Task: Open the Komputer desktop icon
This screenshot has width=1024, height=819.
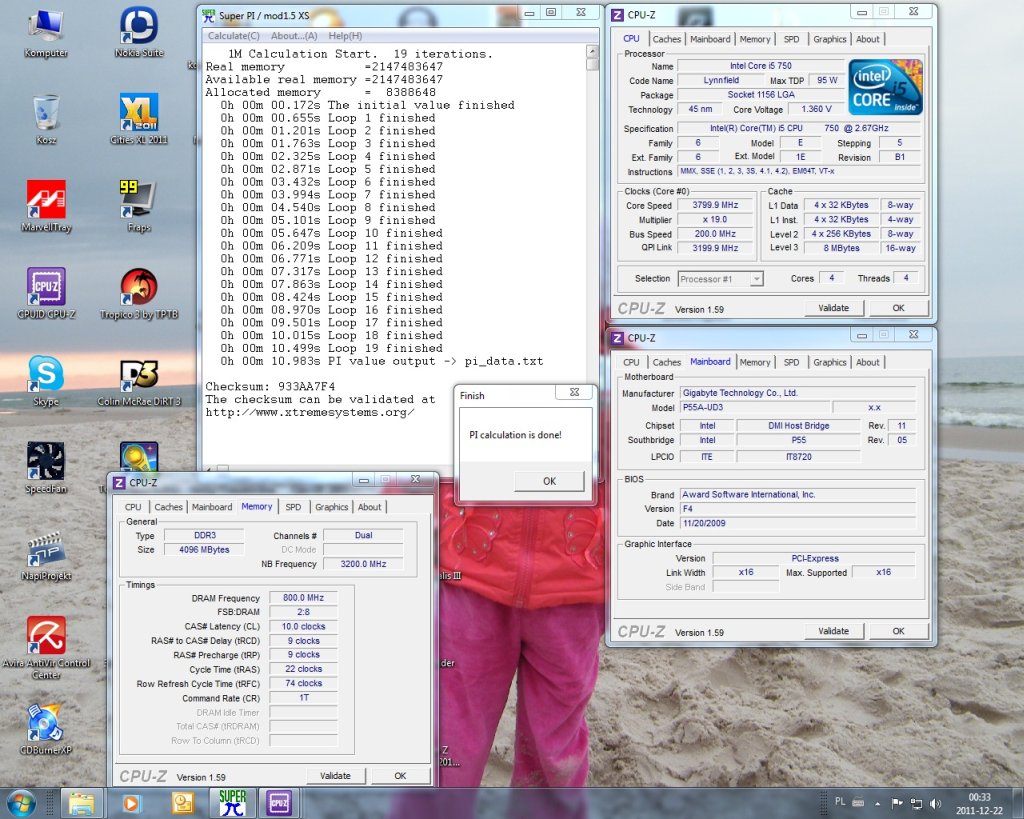Action: pyautogui.click(x=46, y=34)
